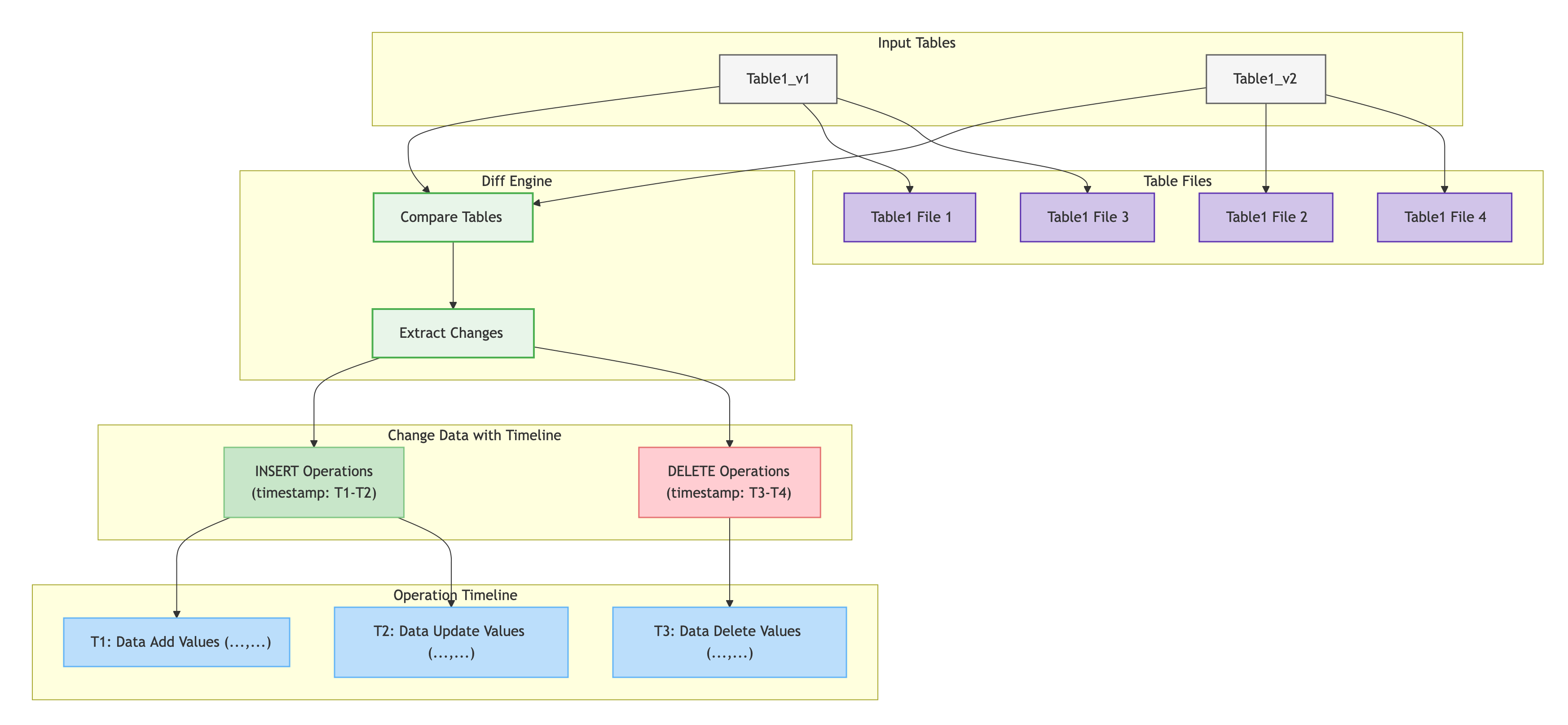Select the Table1 File 2 box
Viewport: 1568px width, 725px height.
(x=1265, y=217)
